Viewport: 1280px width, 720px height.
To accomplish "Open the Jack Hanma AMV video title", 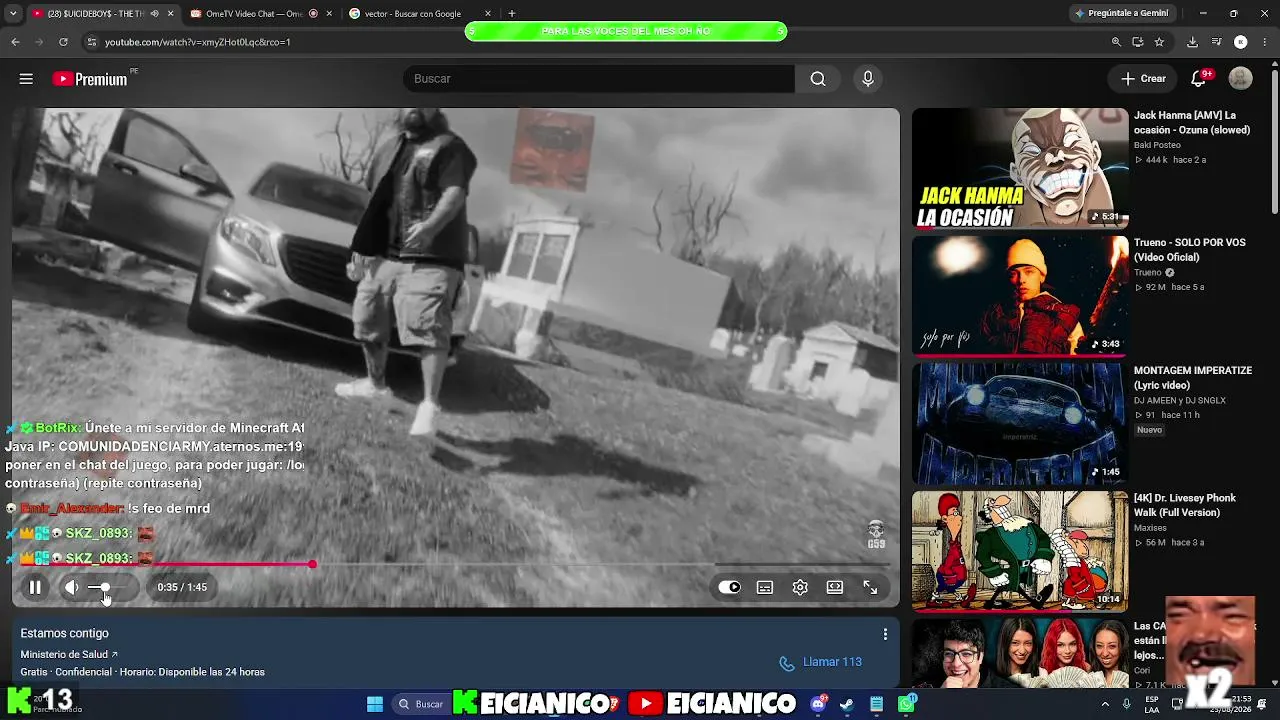I will tap(1192, 123).
